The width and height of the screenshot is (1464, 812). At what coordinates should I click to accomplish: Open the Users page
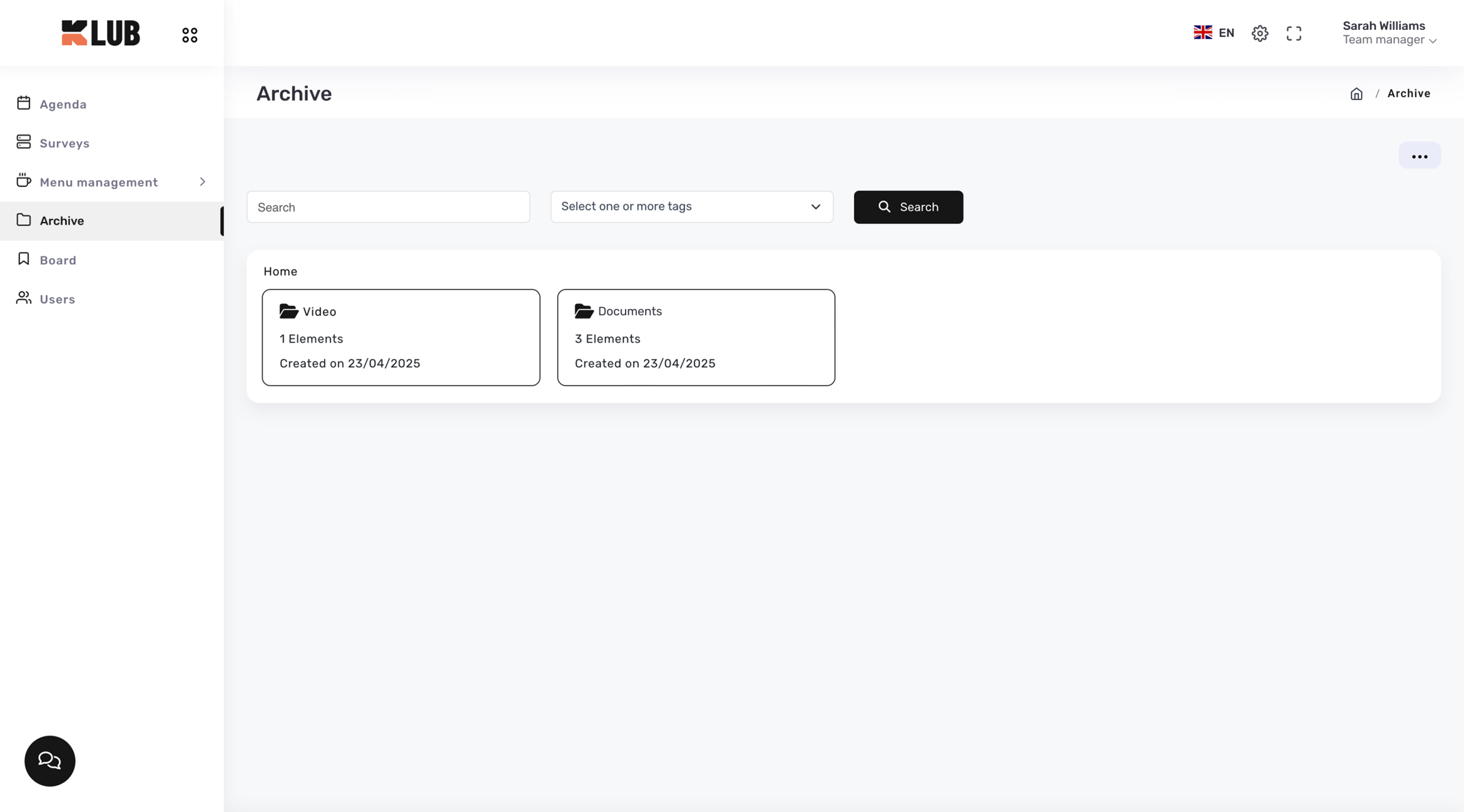57,299
